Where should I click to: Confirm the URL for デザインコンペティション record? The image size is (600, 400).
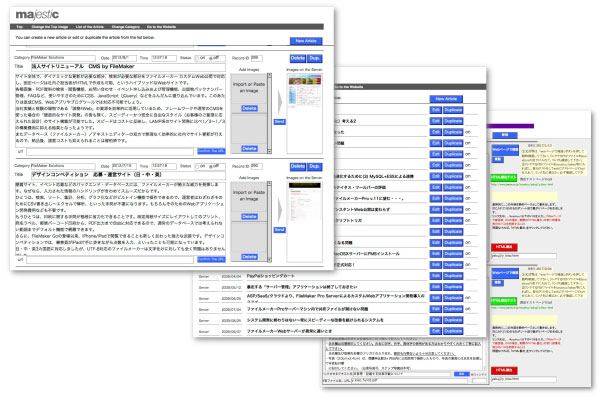(211, 260)
